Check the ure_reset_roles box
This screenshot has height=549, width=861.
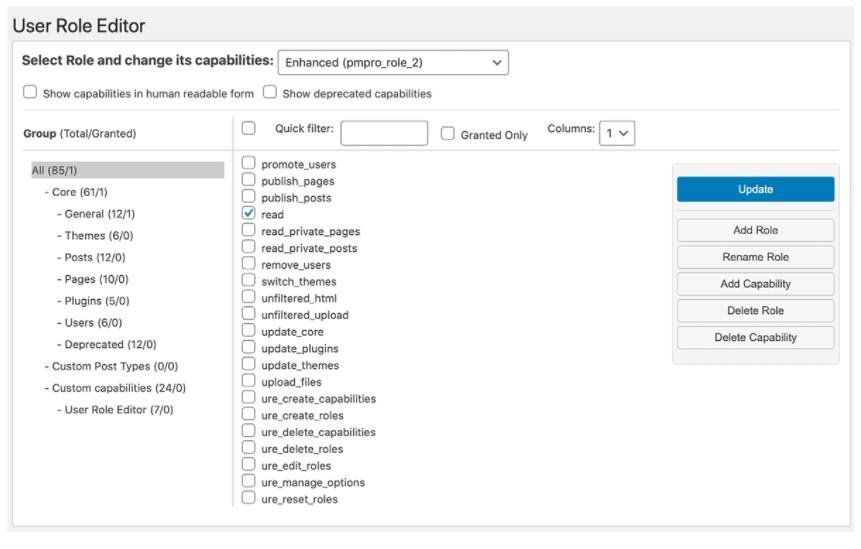pyautogui.click(x=249, y=497)
